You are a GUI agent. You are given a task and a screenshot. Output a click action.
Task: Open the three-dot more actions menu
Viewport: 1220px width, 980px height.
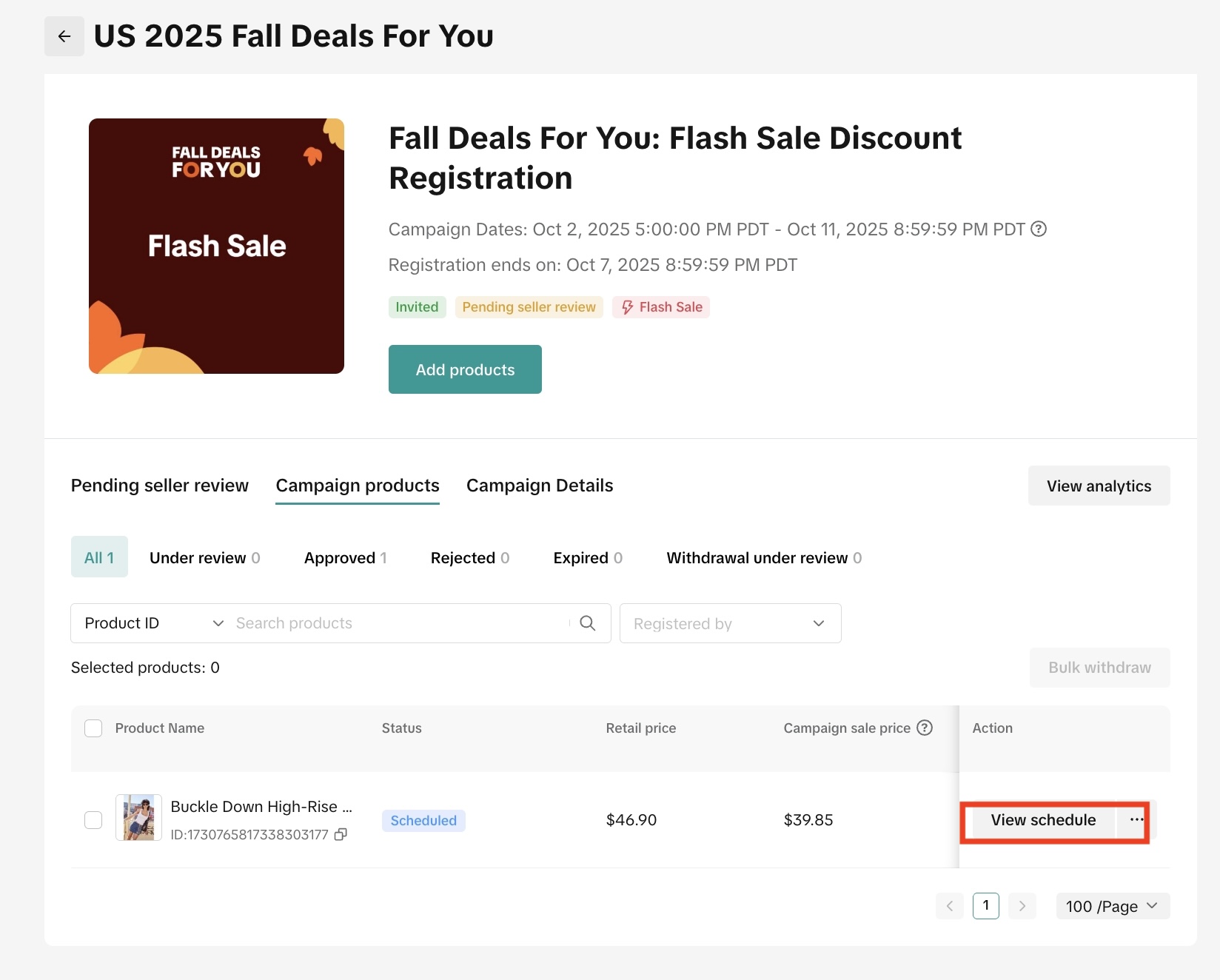[x=1136, y=820]
